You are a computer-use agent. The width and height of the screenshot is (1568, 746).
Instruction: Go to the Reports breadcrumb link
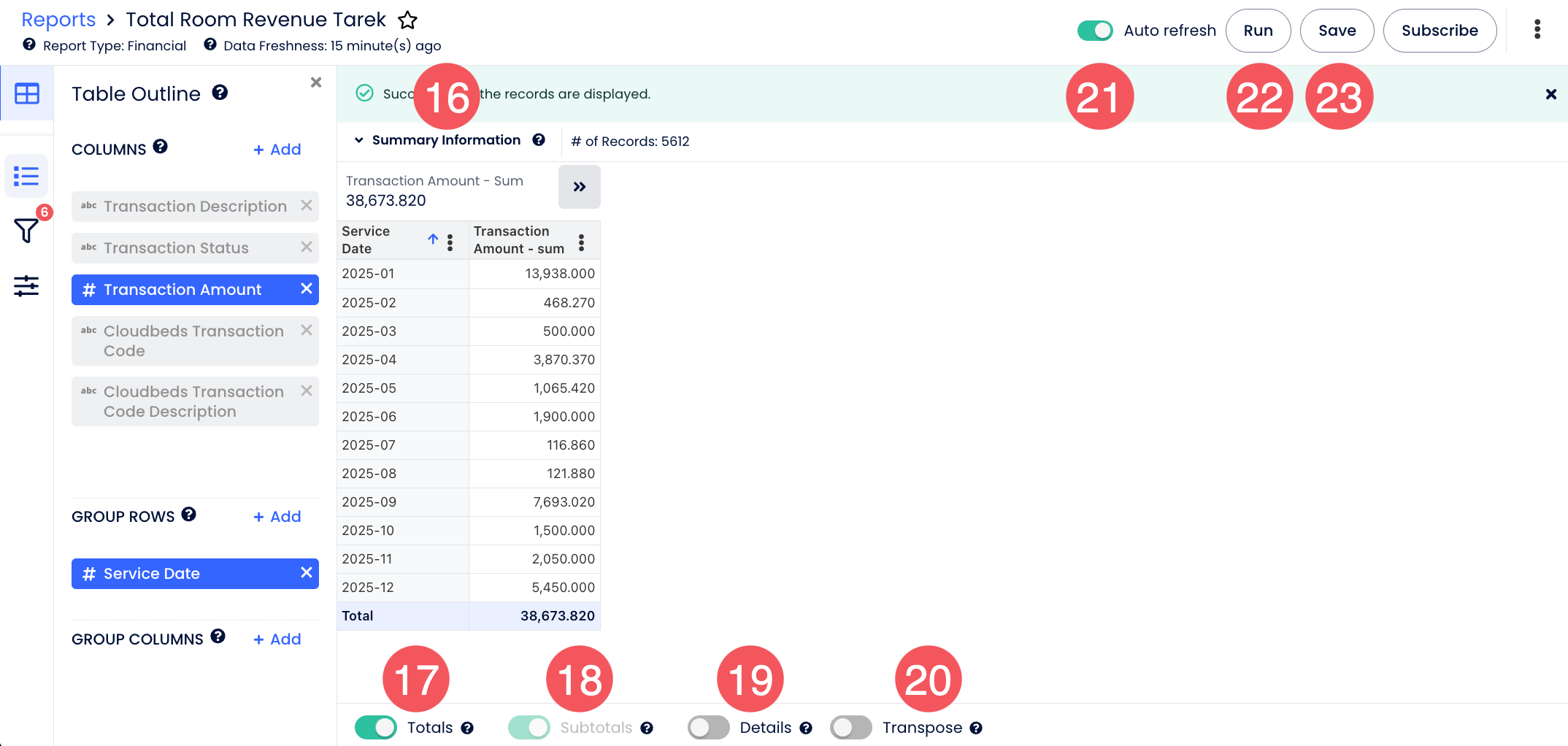click(x=58, y=20)
